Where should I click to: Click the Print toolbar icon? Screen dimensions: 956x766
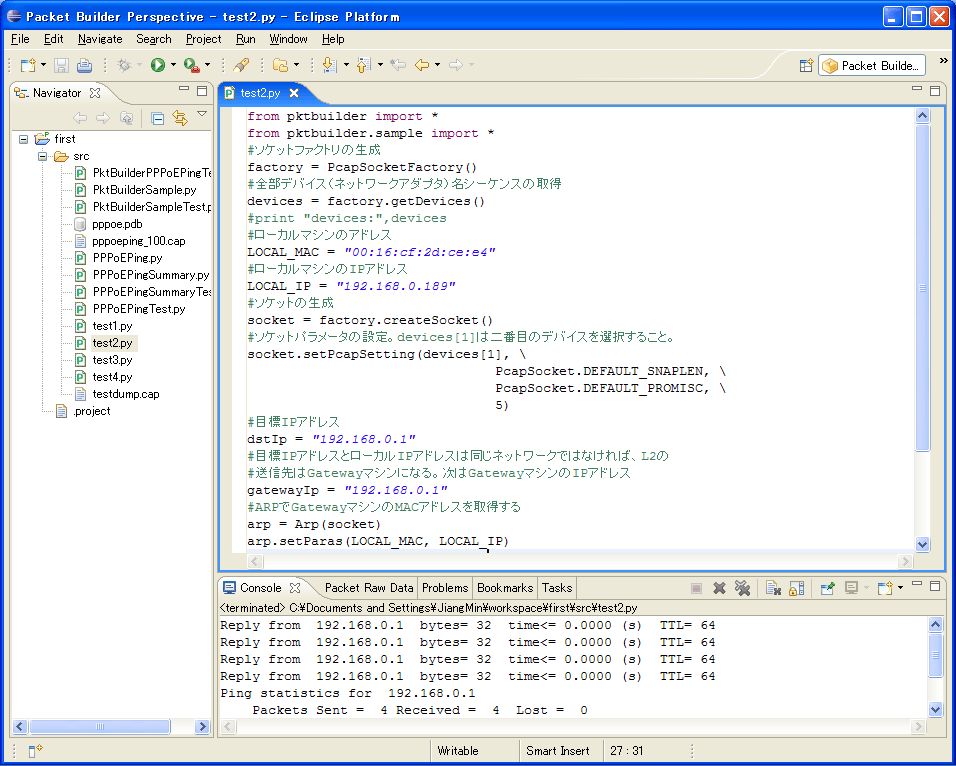click(84, 65)
